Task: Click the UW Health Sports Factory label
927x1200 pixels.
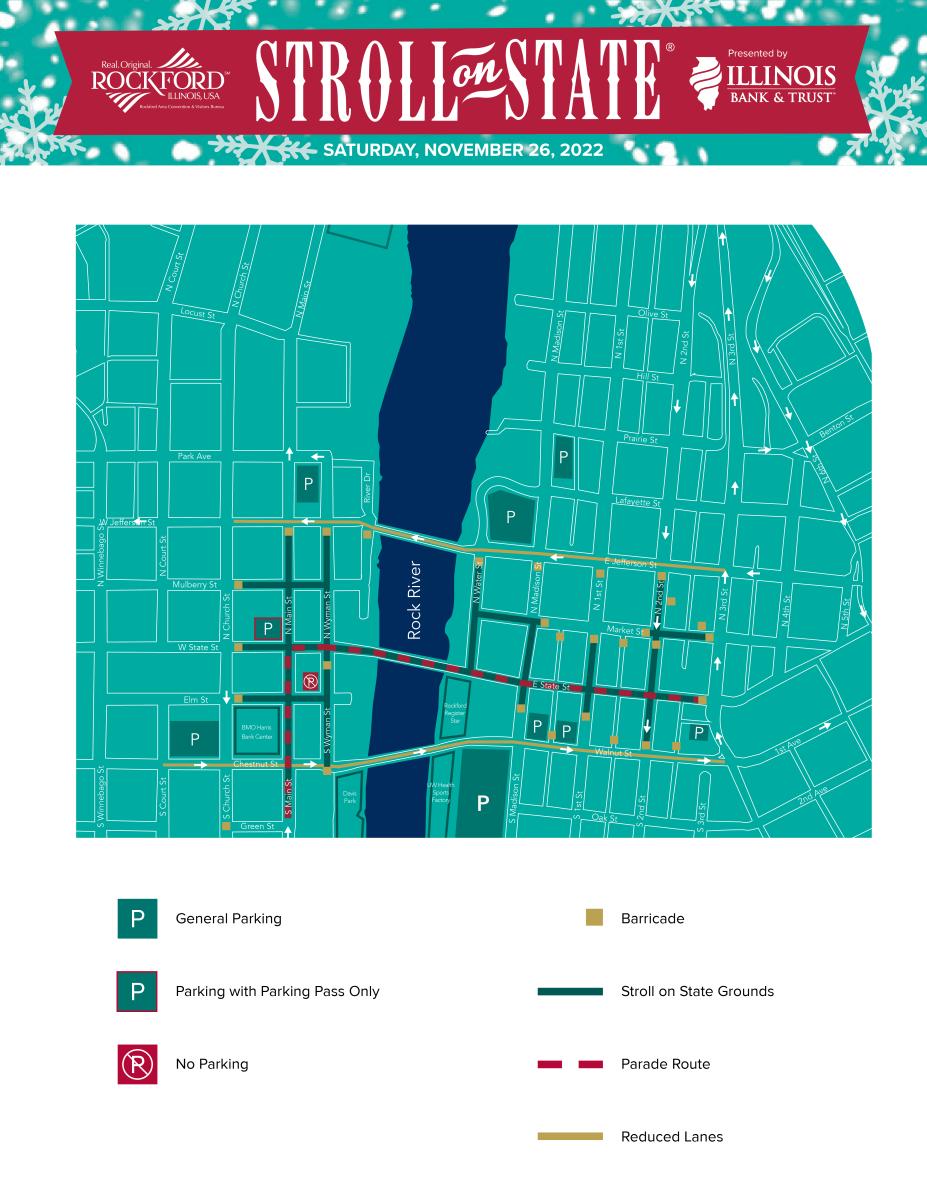Action: pos(441,793)
